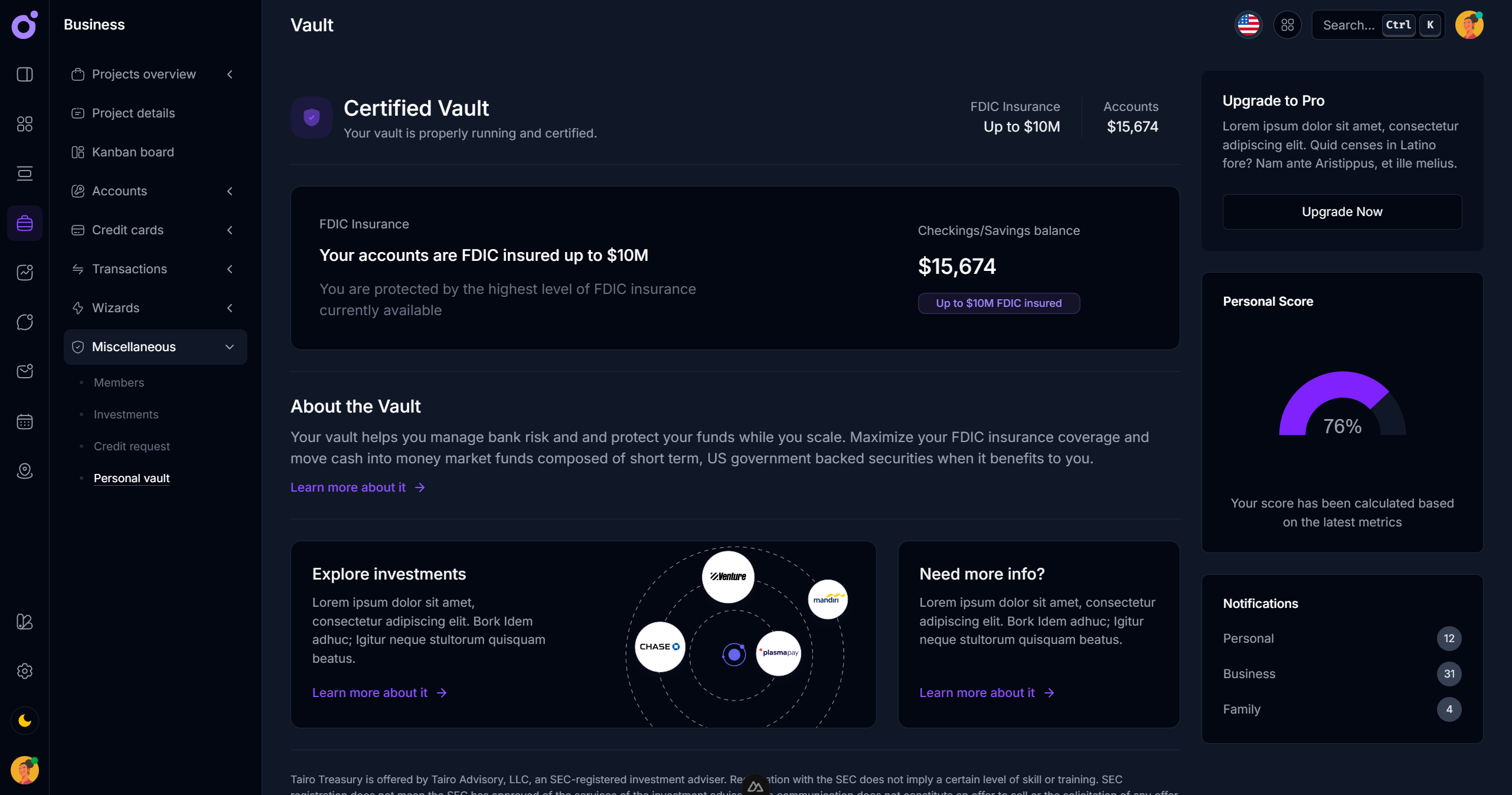
Task: Open the user avatar in the top bar
Action: (x=1469, y=25)
